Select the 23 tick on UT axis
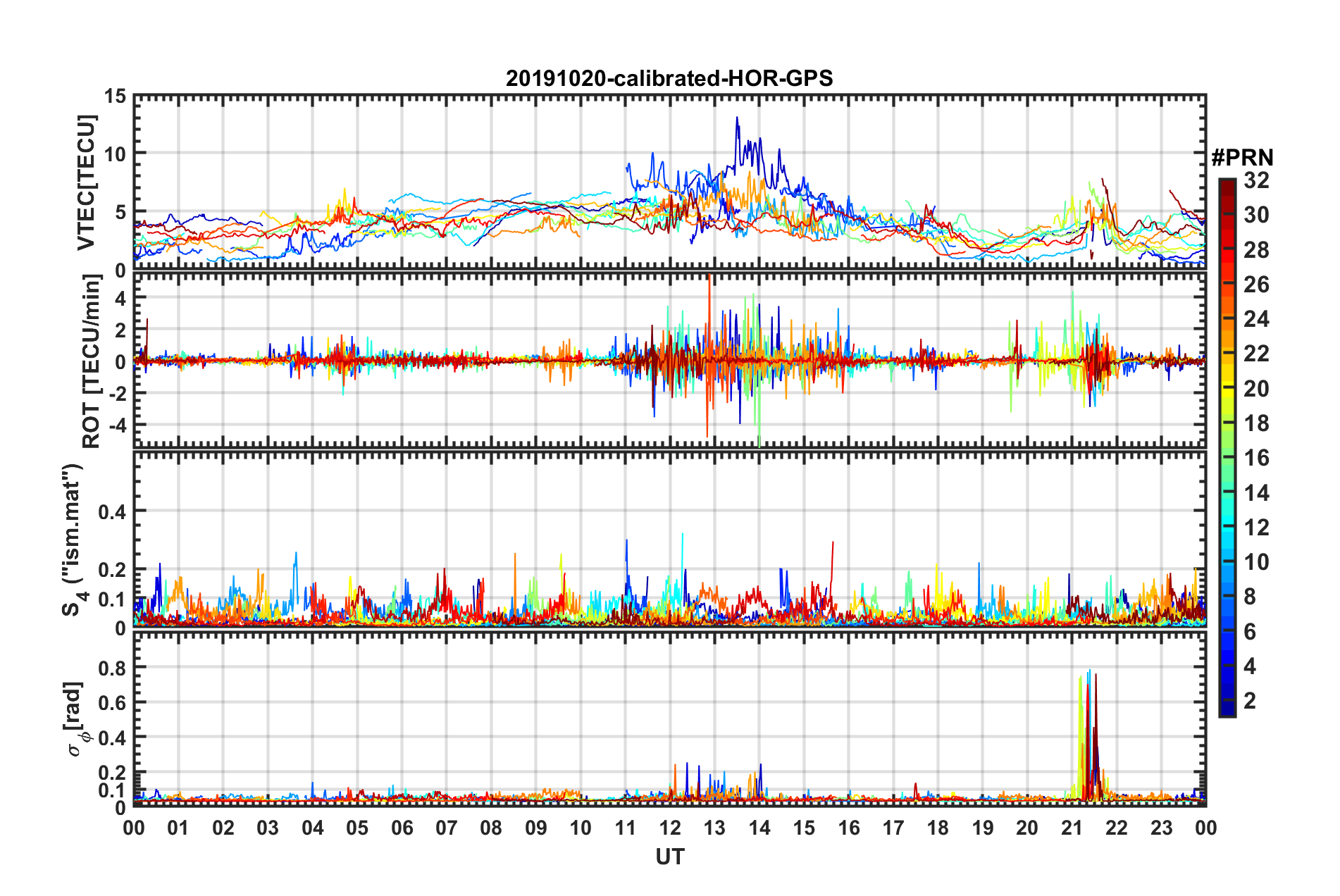Viewport: 1340px width, 896px height. click(1162, 828)
